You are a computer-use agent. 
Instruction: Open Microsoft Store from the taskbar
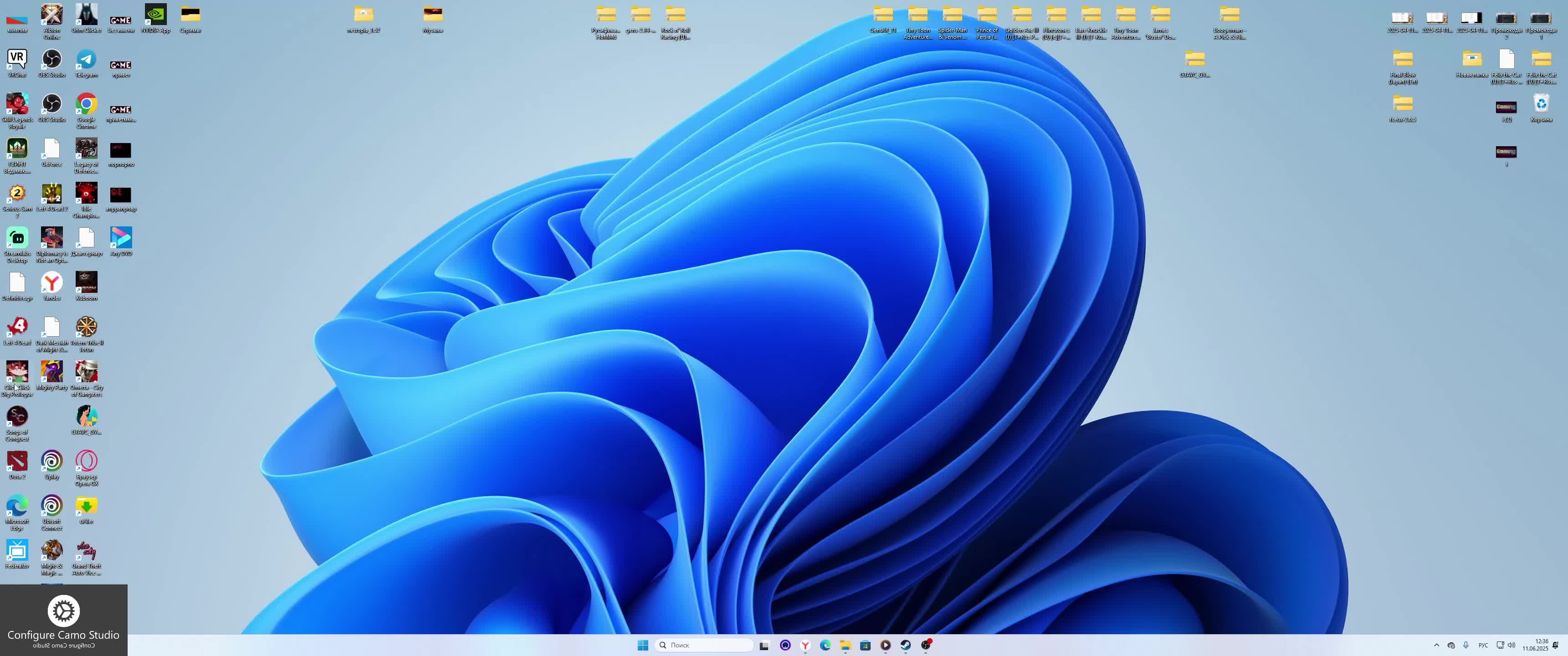tap(866, 645)
